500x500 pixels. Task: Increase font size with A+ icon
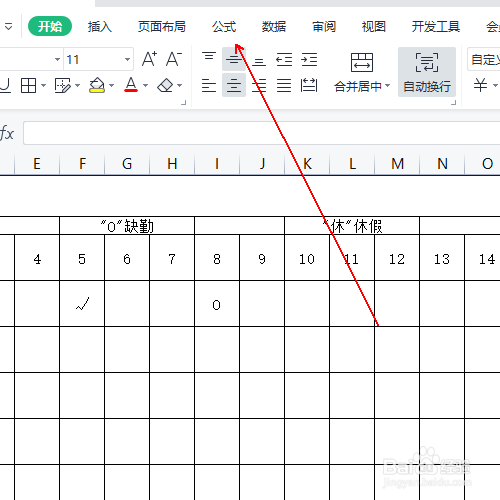(149, 59)
